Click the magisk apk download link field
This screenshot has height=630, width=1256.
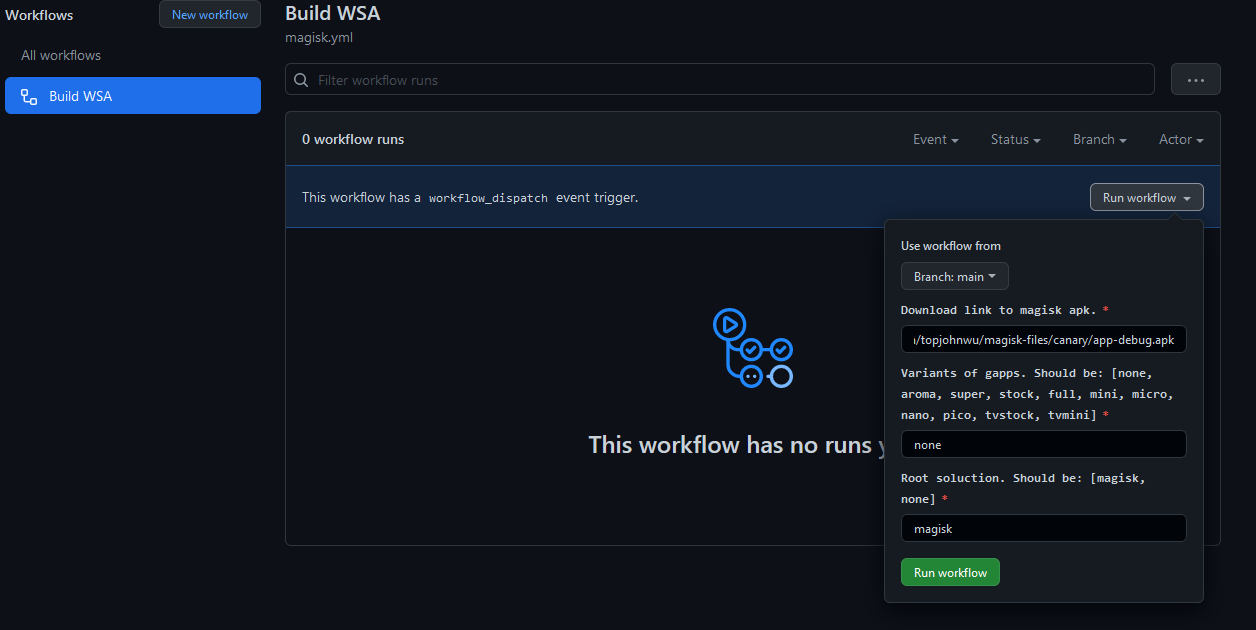tap(1043, 340)
